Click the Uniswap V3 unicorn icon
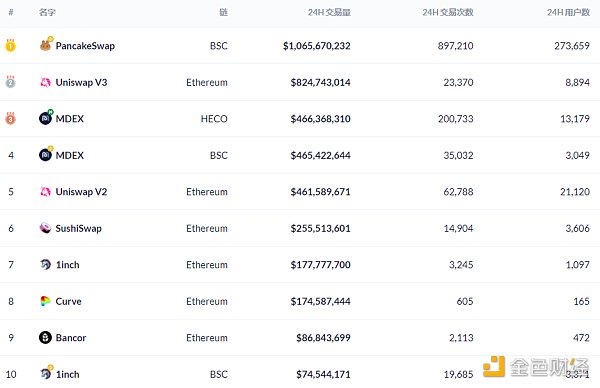The image size is (600, 388). tap(46, 82)
